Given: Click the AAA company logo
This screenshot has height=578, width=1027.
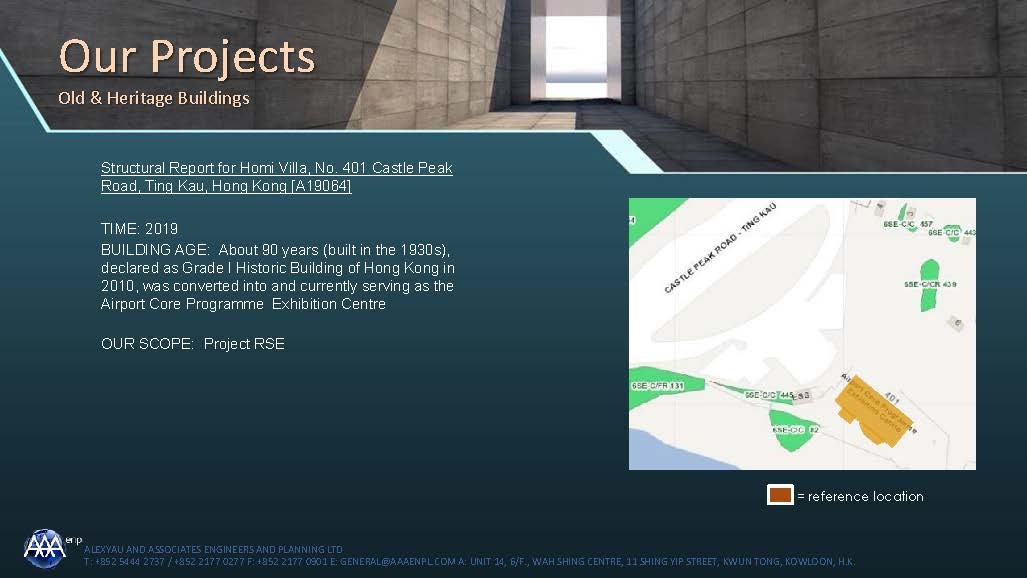Looking at the screenshot, I should pyautogui.click(x=45, y=547).
